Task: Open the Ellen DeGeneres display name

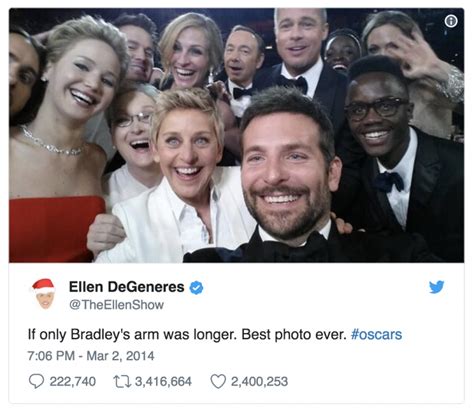Action: click(126, 287)
